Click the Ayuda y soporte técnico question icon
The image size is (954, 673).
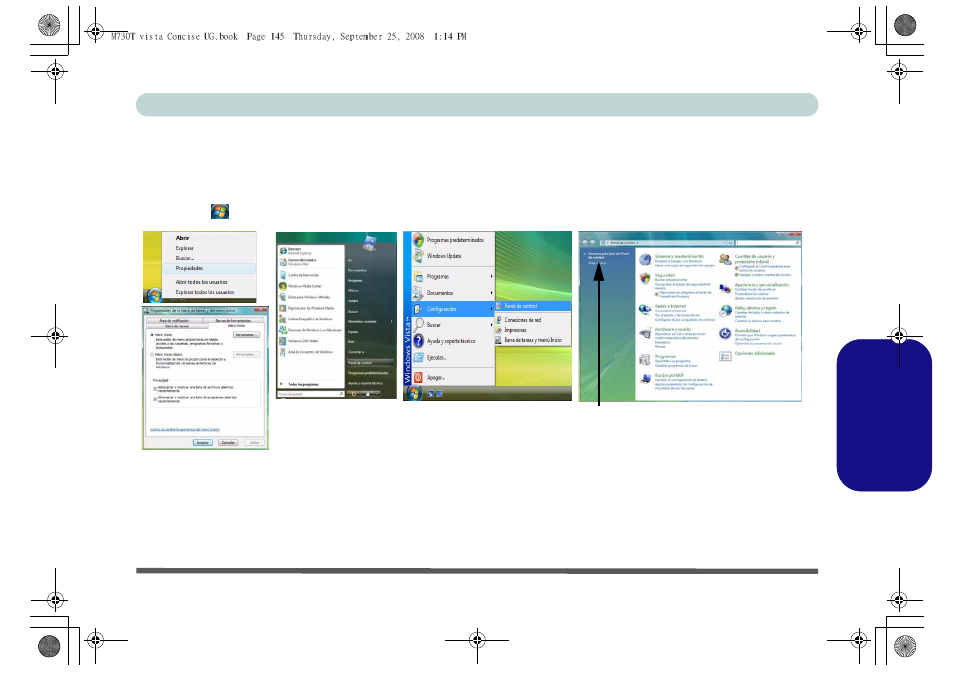click(419, 341)
